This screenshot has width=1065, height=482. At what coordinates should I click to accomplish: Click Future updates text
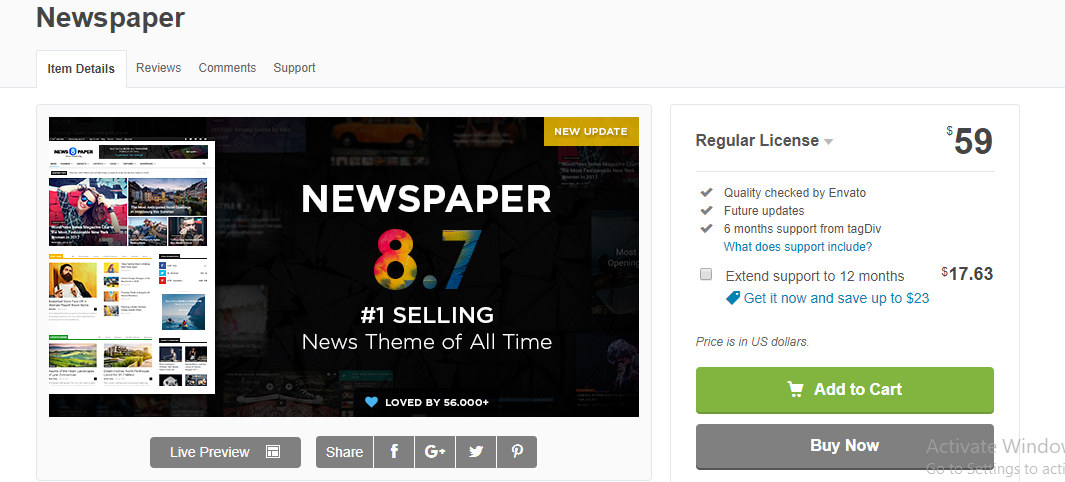pyautogui.click(x=763, y=211)
